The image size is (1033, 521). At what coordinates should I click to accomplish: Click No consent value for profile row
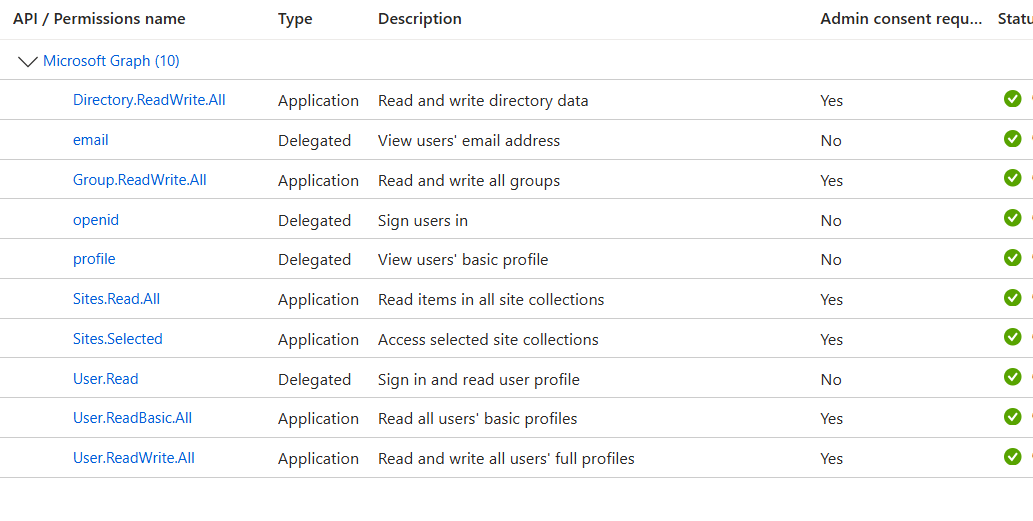[x=831, y=260]
